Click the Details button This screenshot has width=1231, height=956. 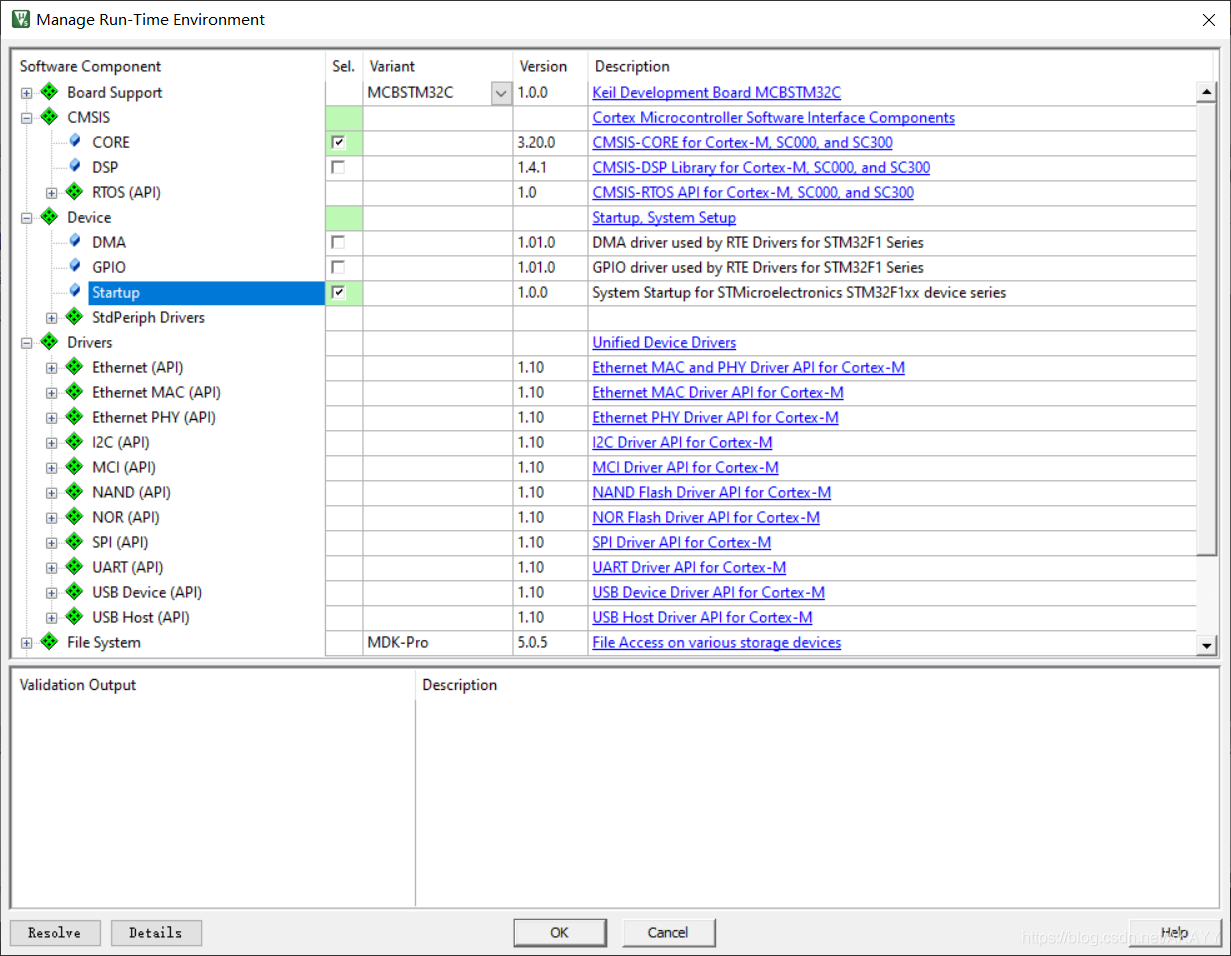[156, 933]
